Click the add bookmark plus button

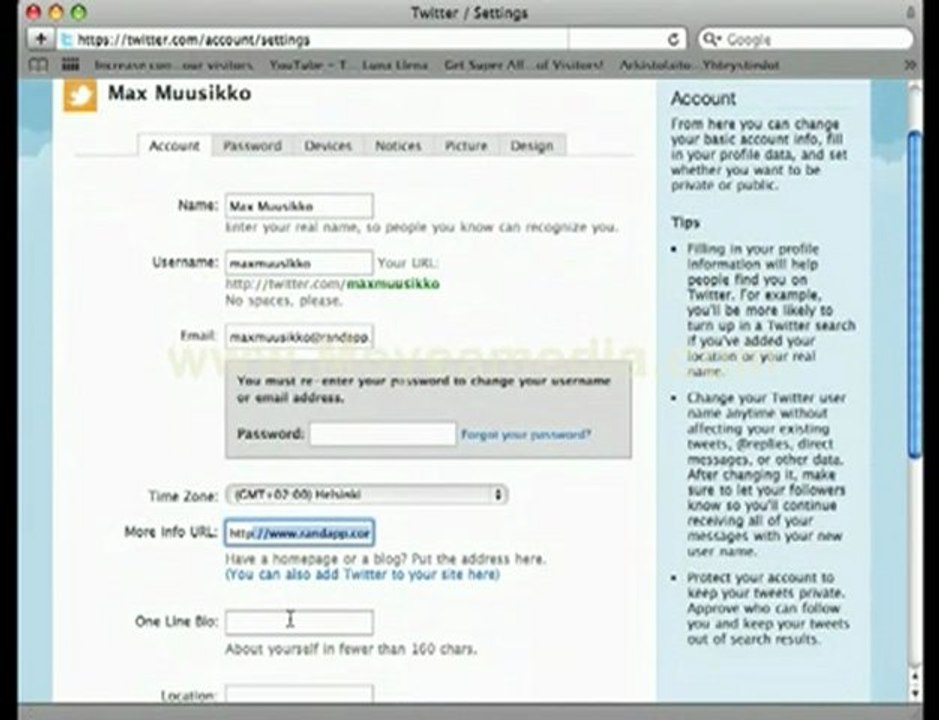[x=41, y=40]
